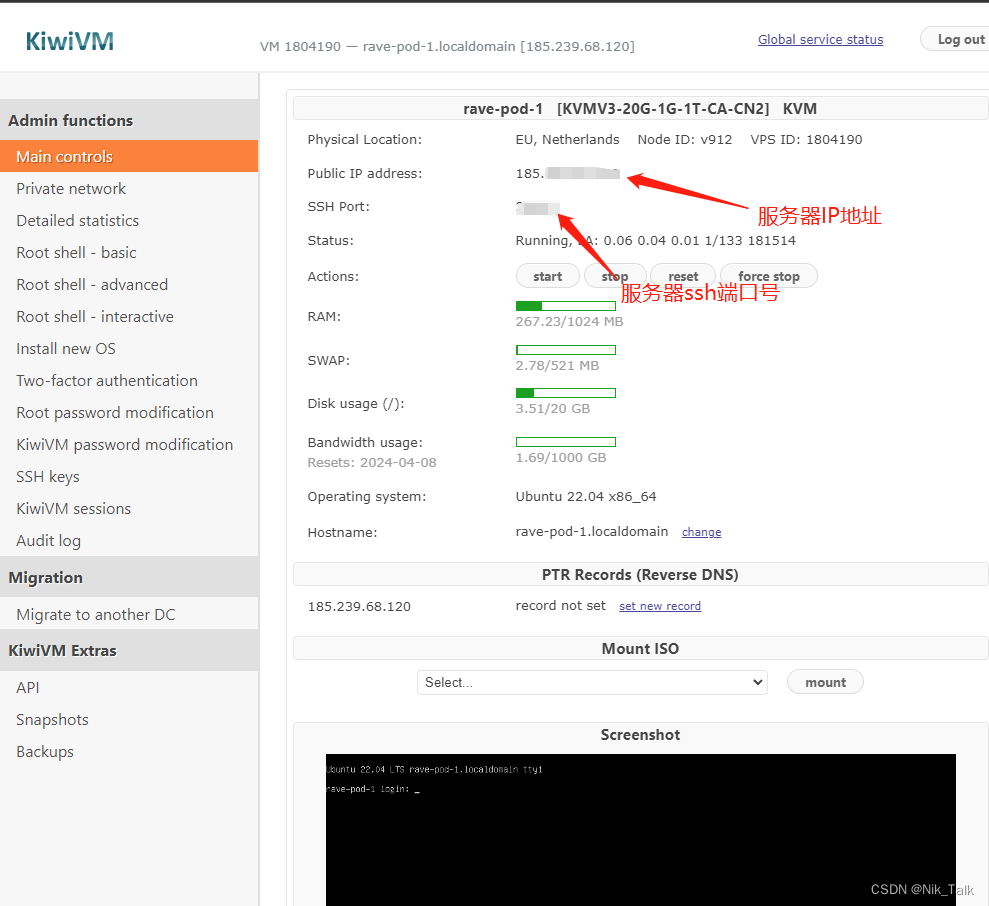
Task: Click the force stop button
Action: point(769,276)
